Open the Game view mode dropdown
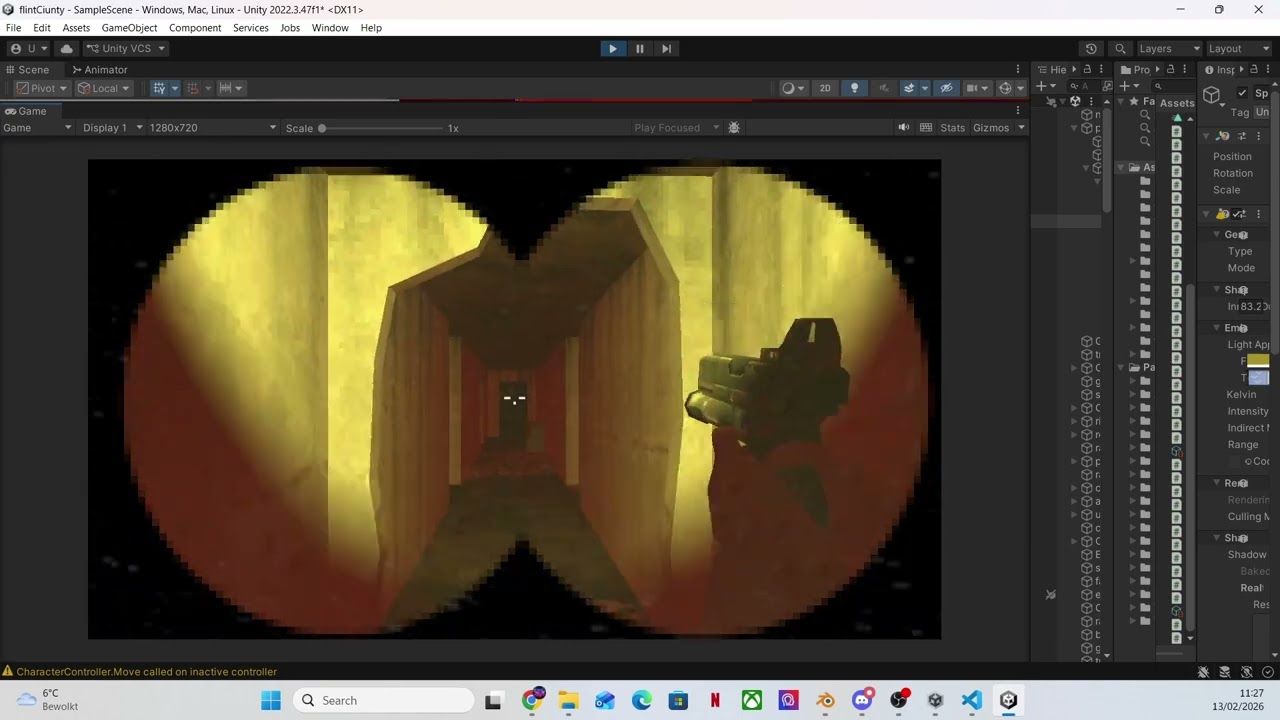Screen dimensions: 1280x720 [37, 128]
